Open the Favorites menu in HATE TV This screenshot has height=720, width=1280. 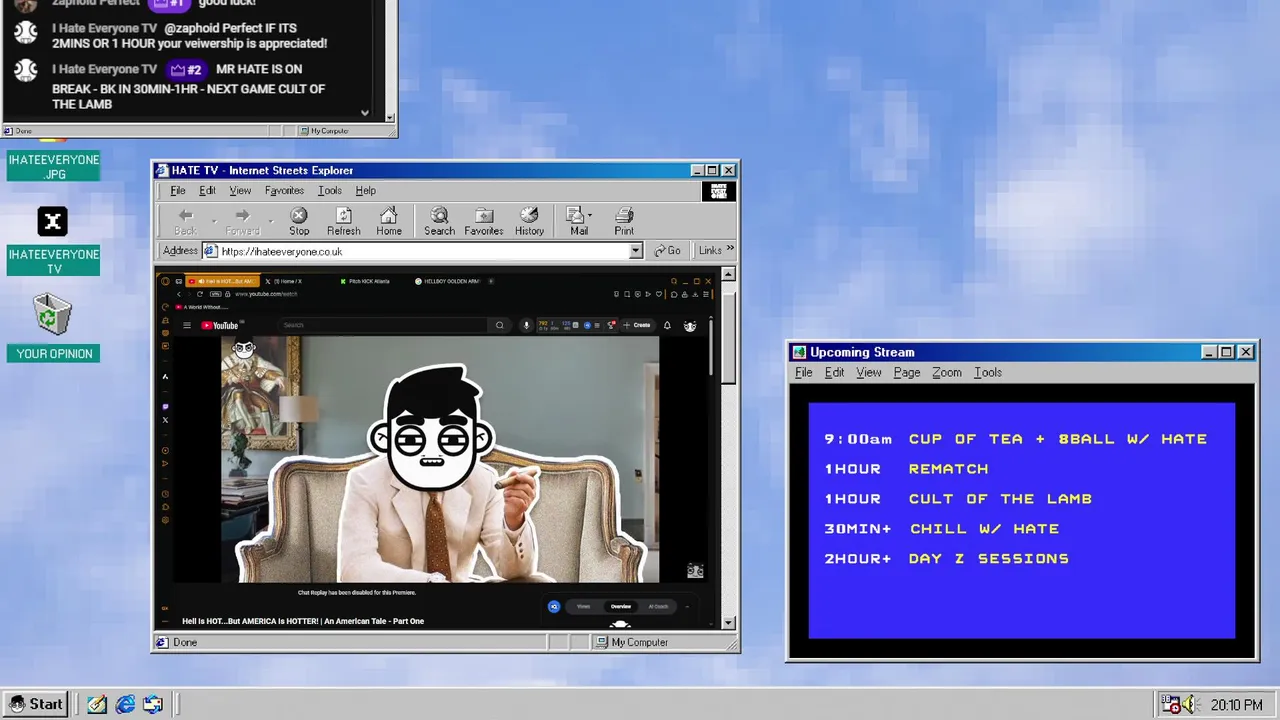(x=284, y=190)
